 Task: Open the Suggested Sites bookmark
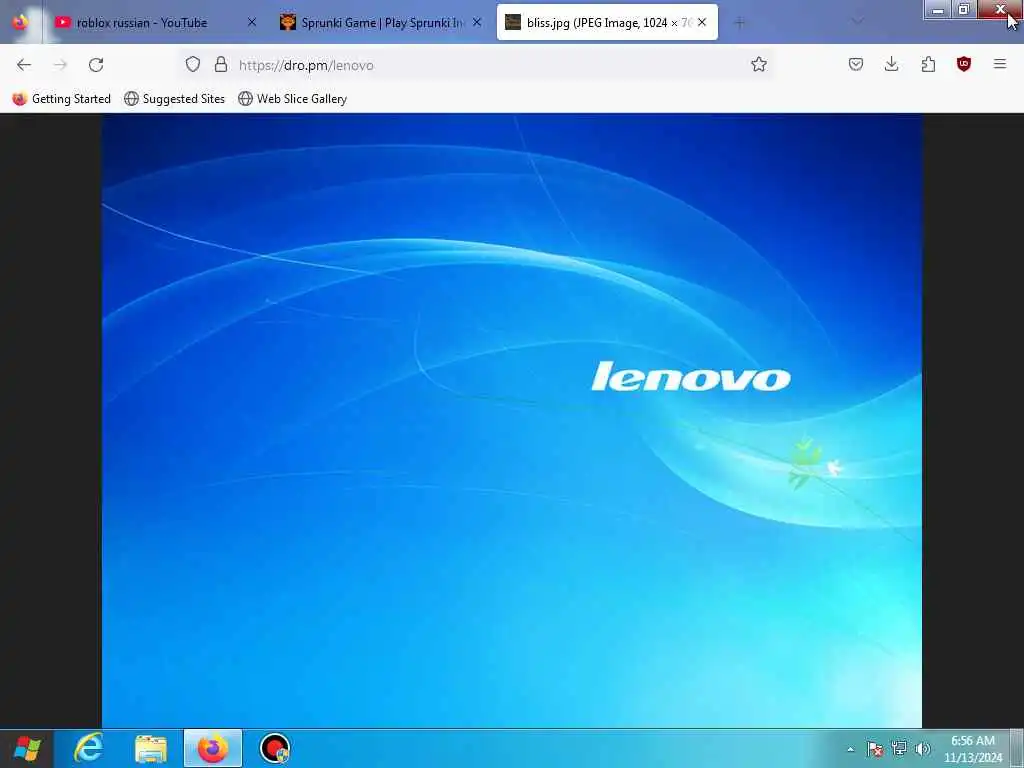pyautogui.click(x=174, y=99)
